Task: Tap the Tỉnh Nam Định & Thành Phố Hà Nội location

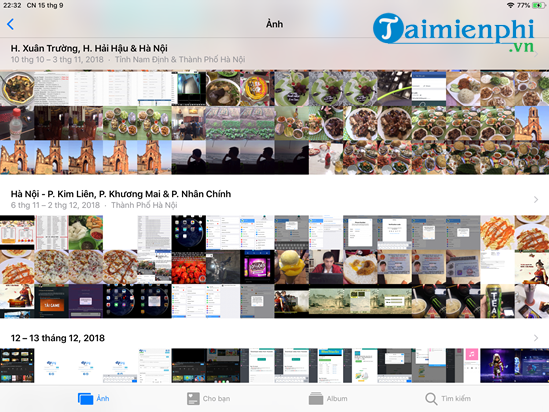Action: pyautogui.click(x=180, y=60)
